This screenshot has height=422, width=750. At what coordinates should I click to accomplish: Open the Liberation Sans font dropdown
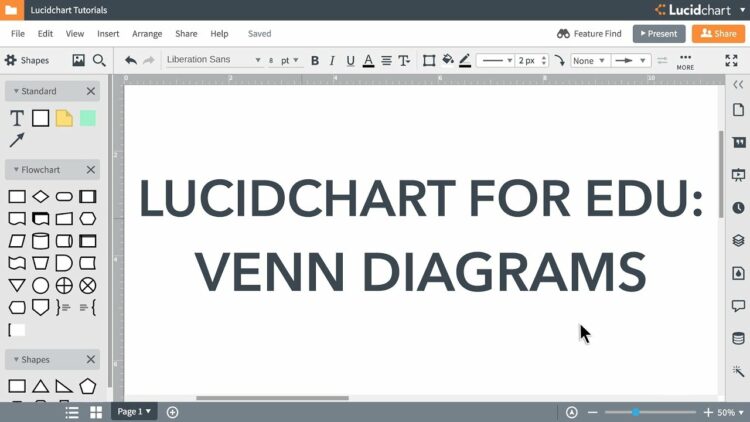pyautogui.click(x=213, y=60)
